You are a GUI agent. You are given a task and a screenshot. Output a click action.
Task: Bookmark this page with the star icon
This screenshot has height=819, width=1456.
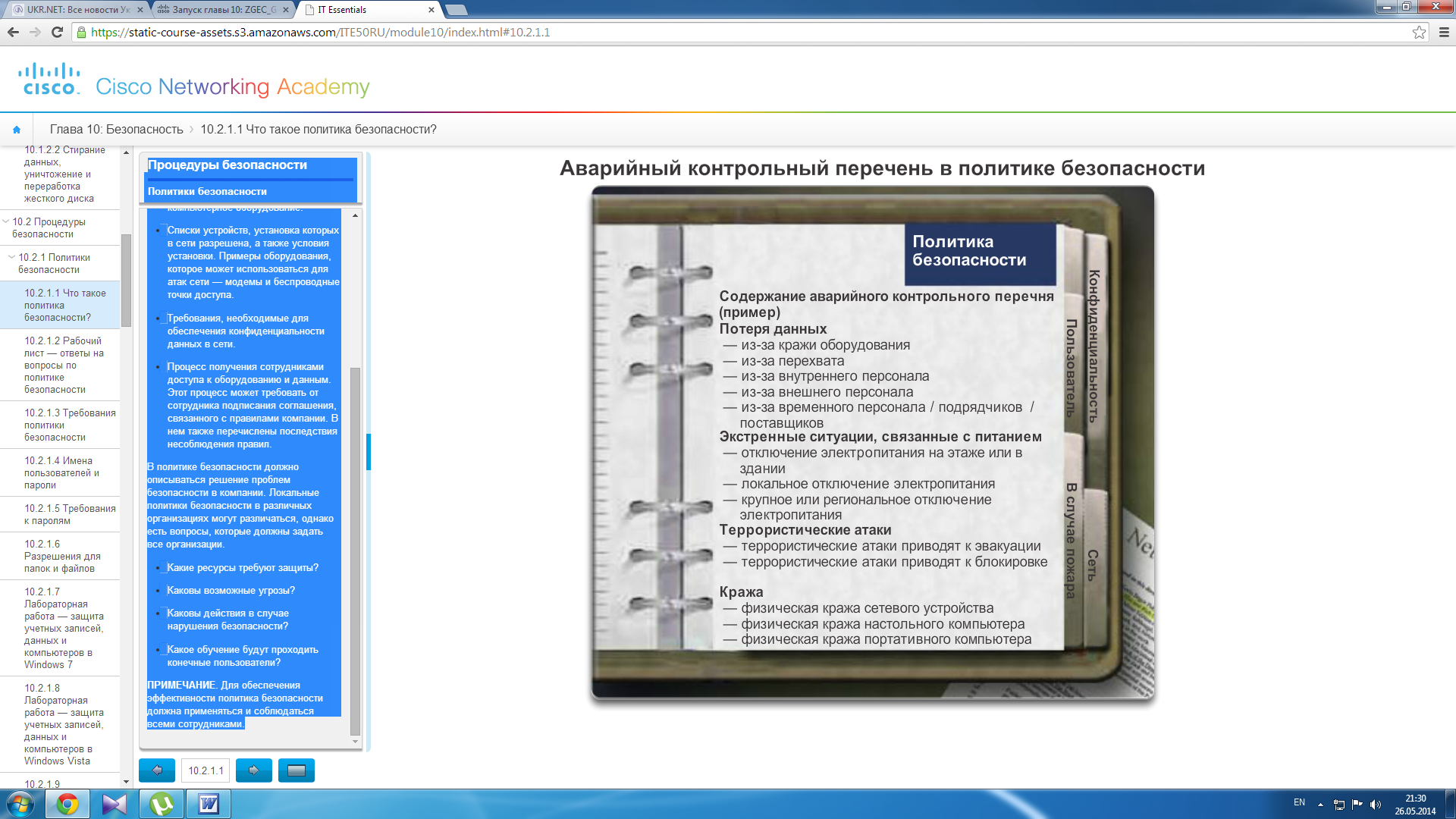(1419, 32)
